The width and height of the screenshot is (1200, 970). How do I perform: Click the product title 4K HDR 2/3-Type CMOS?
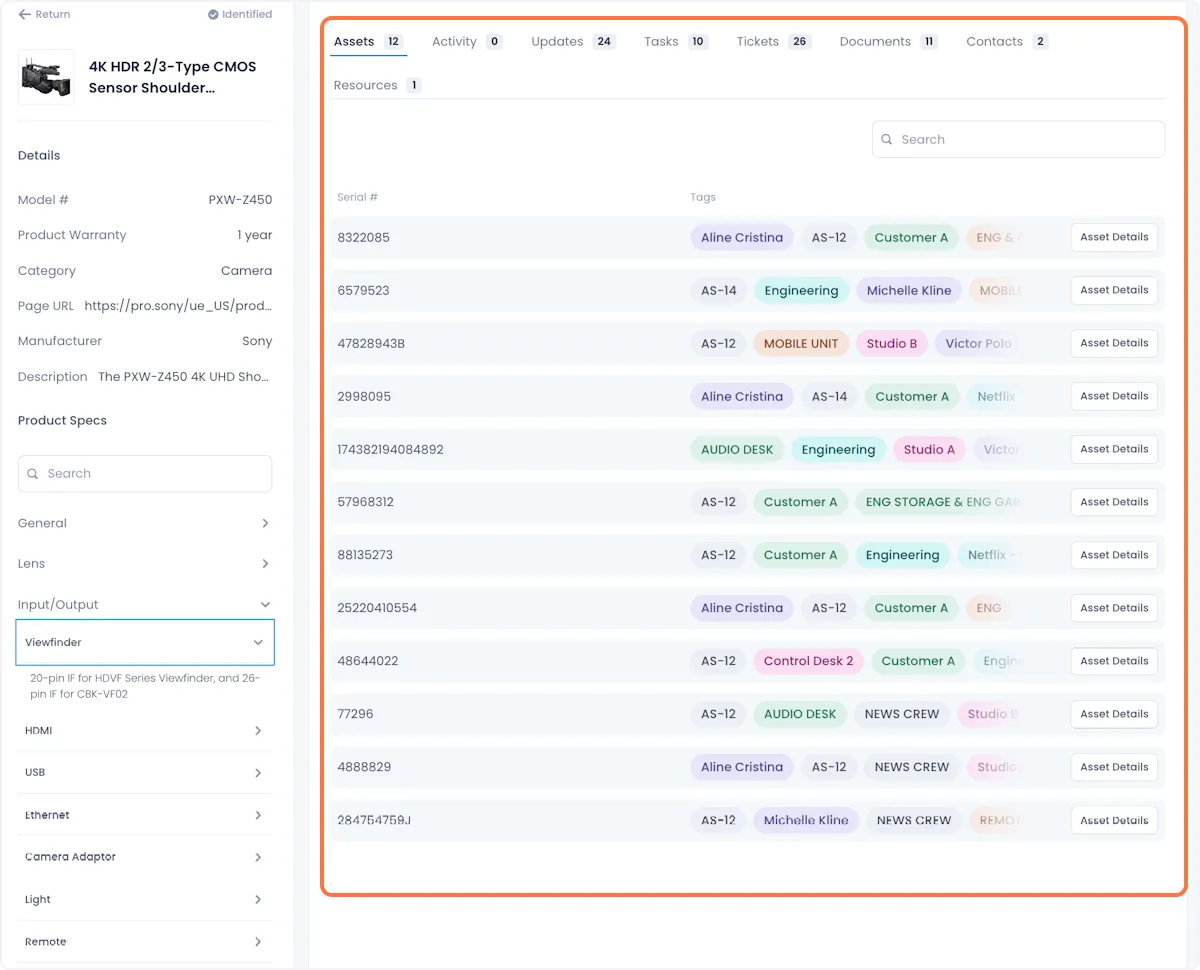point(173,77)
